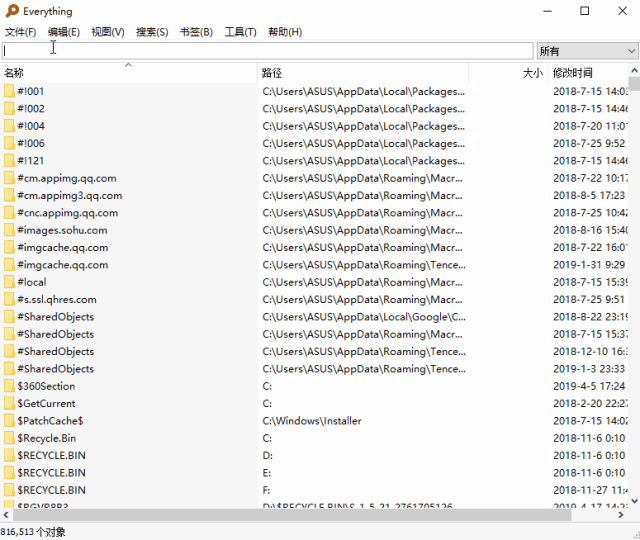Click folder icon of $RECYCLE.BIN on F:
The image size is (640, 540).
pyautogui.click(x=9, y=490)
